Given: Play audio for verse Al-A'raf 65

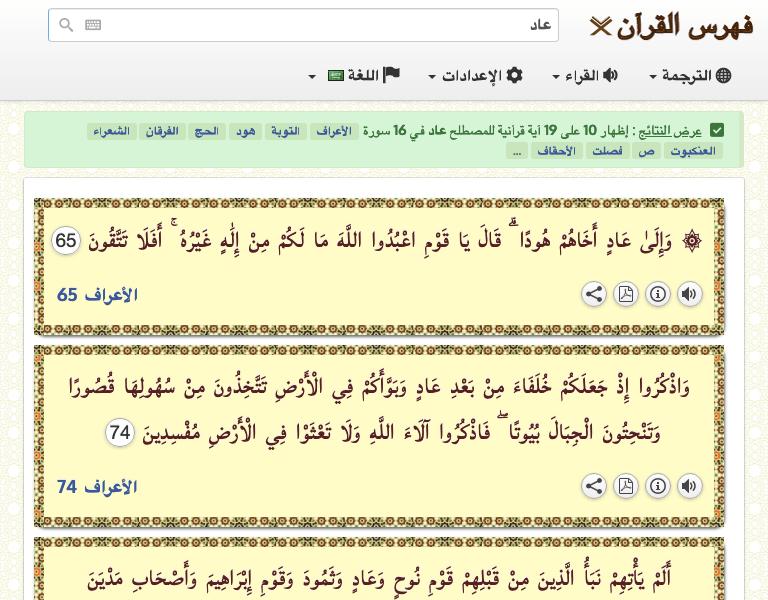Looking at the screenshot, I should 689,294.
